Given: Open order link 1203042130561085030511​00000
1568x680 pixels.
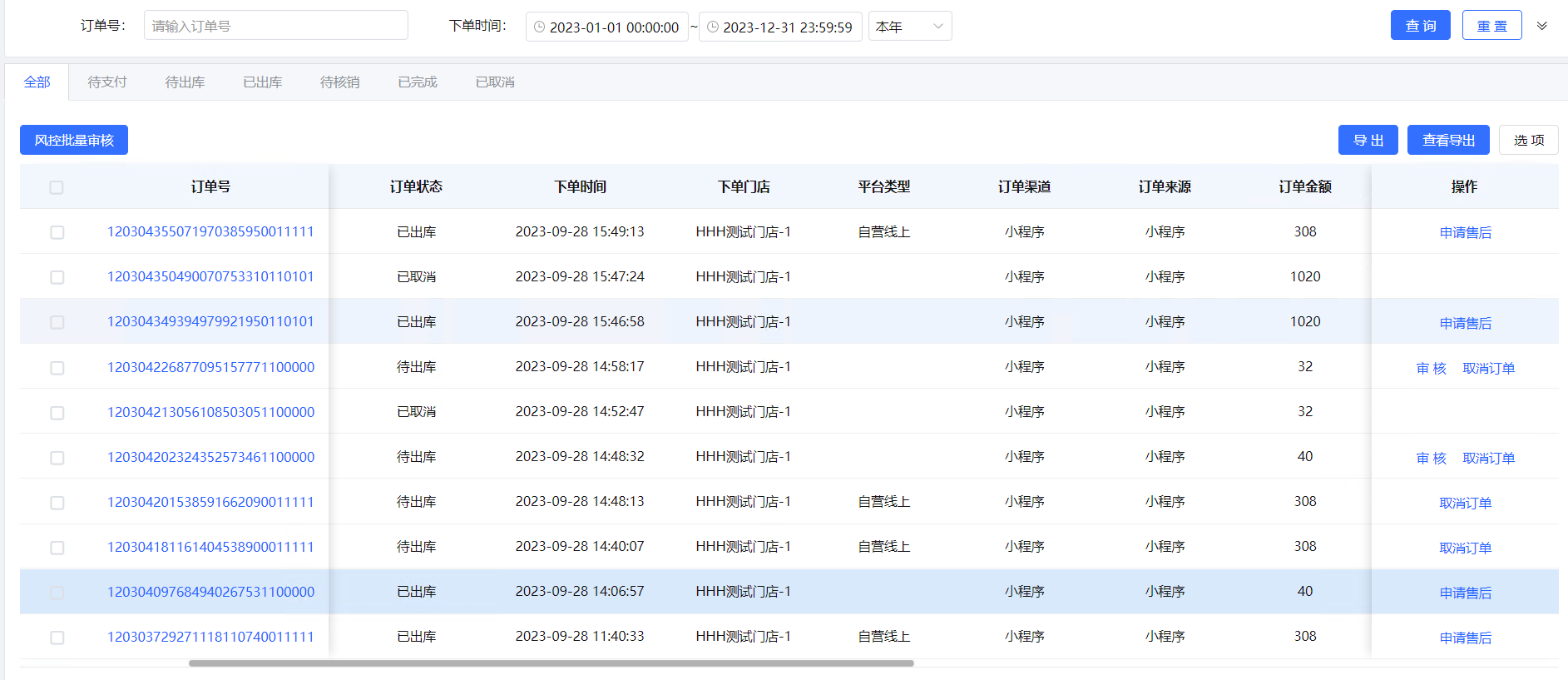Looking at the screenshot, I should [210, 413].
